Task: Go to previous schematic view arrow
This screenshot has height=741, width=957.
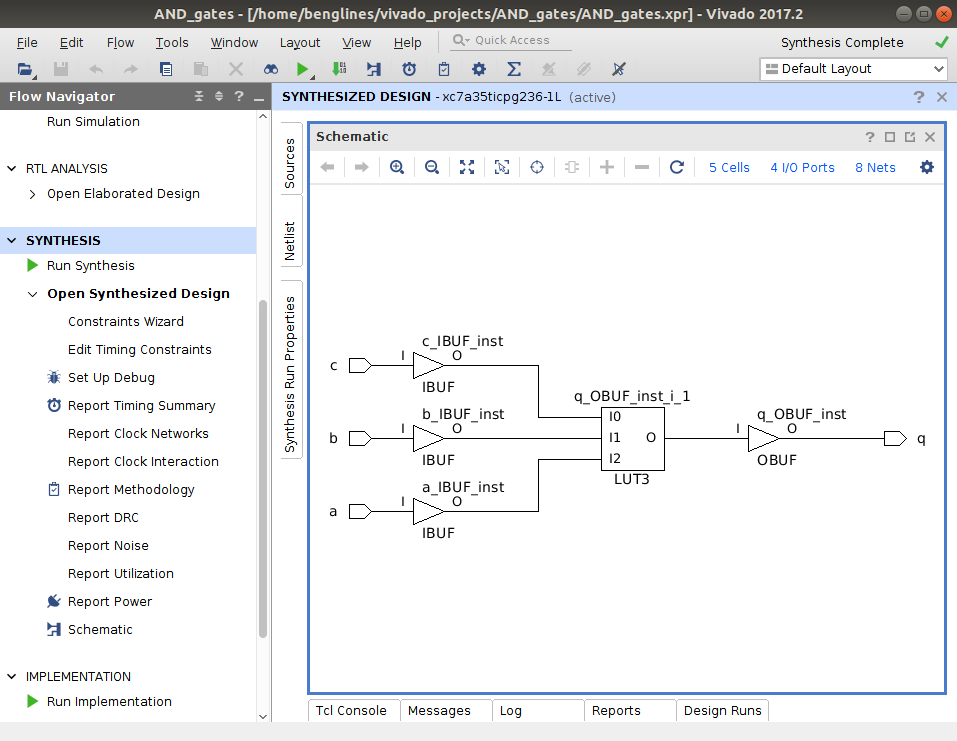Action: pos(328,167)
